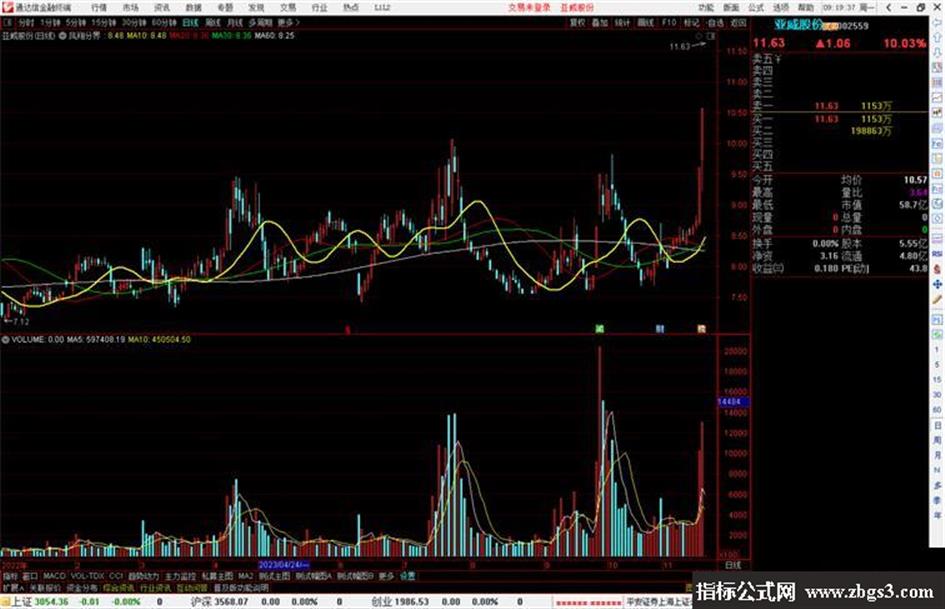The image size is (945, 609).
Task: Click stock name 亚威股份 in quote panel
Action: tap(799, 25)
